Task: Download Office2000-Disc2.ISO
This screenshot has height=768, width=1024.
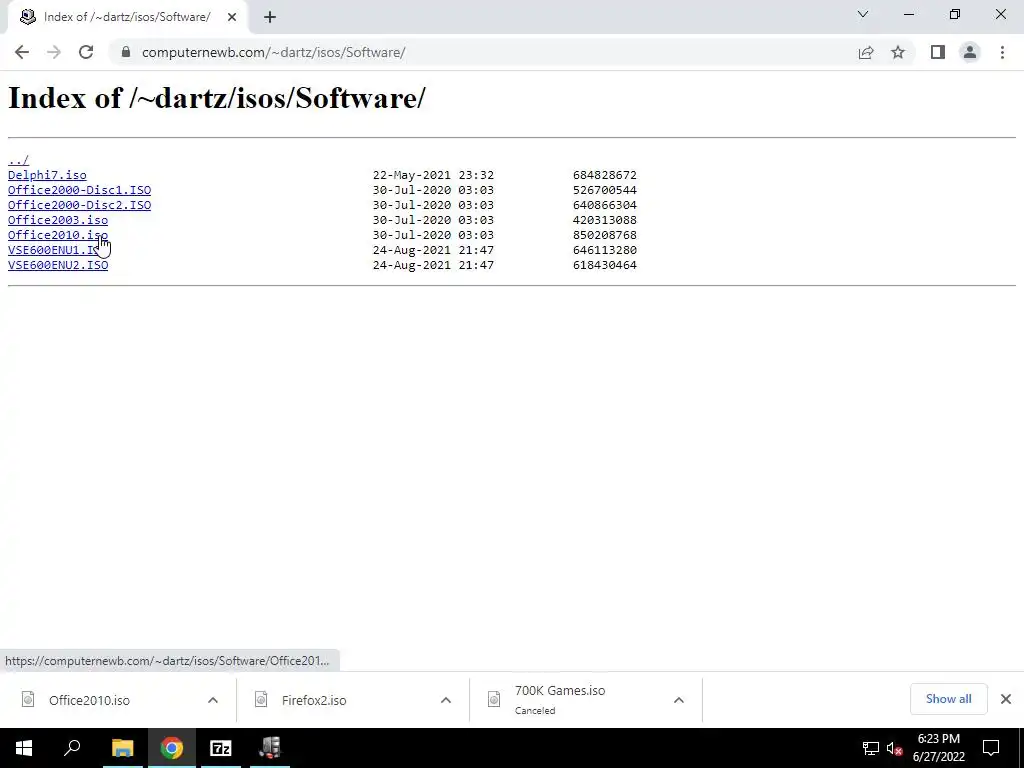Action: [x=80, y=205]
